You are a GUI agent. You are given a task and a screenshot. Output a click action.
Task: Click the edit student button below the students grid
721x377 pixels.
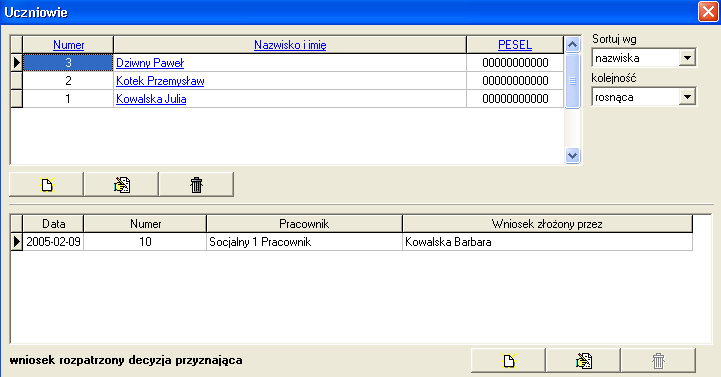pos(121,185)
